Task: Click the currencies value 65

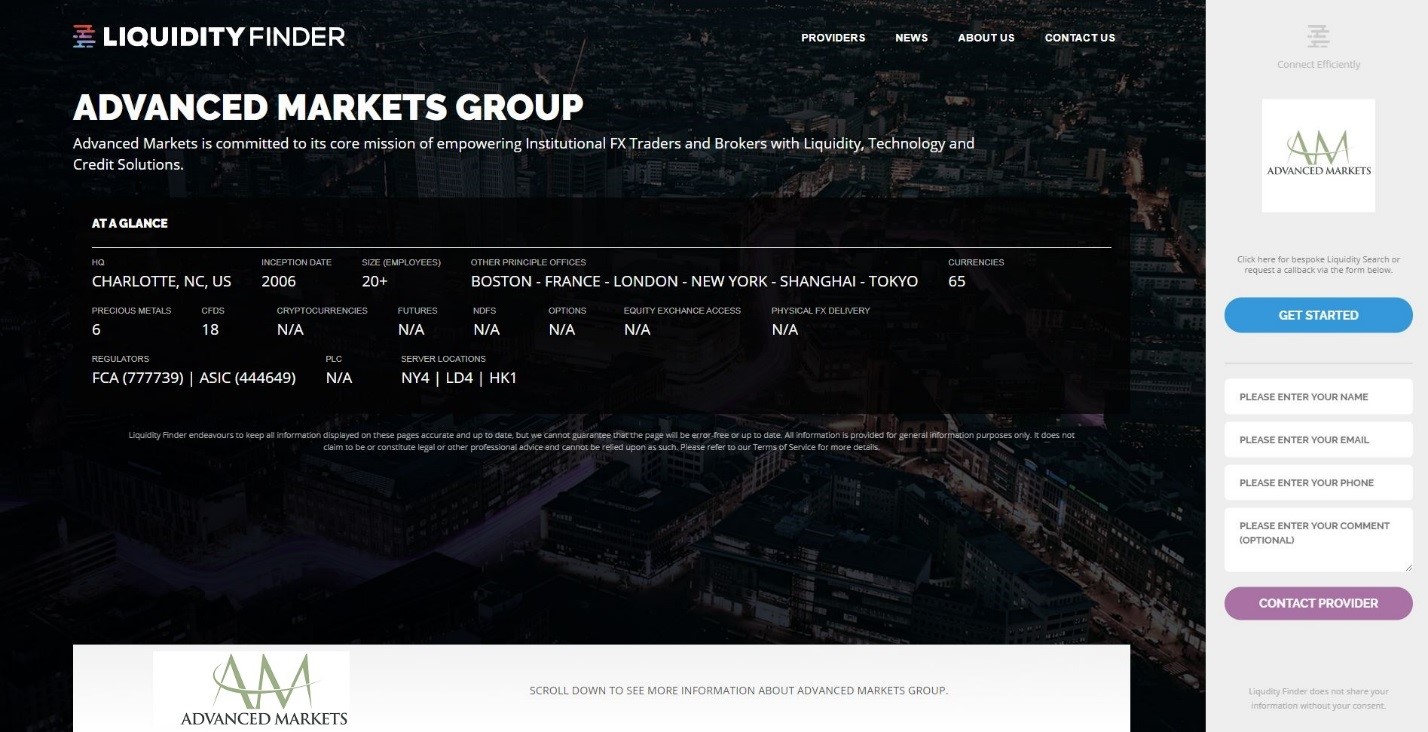Action: click(x=957, y=281)
